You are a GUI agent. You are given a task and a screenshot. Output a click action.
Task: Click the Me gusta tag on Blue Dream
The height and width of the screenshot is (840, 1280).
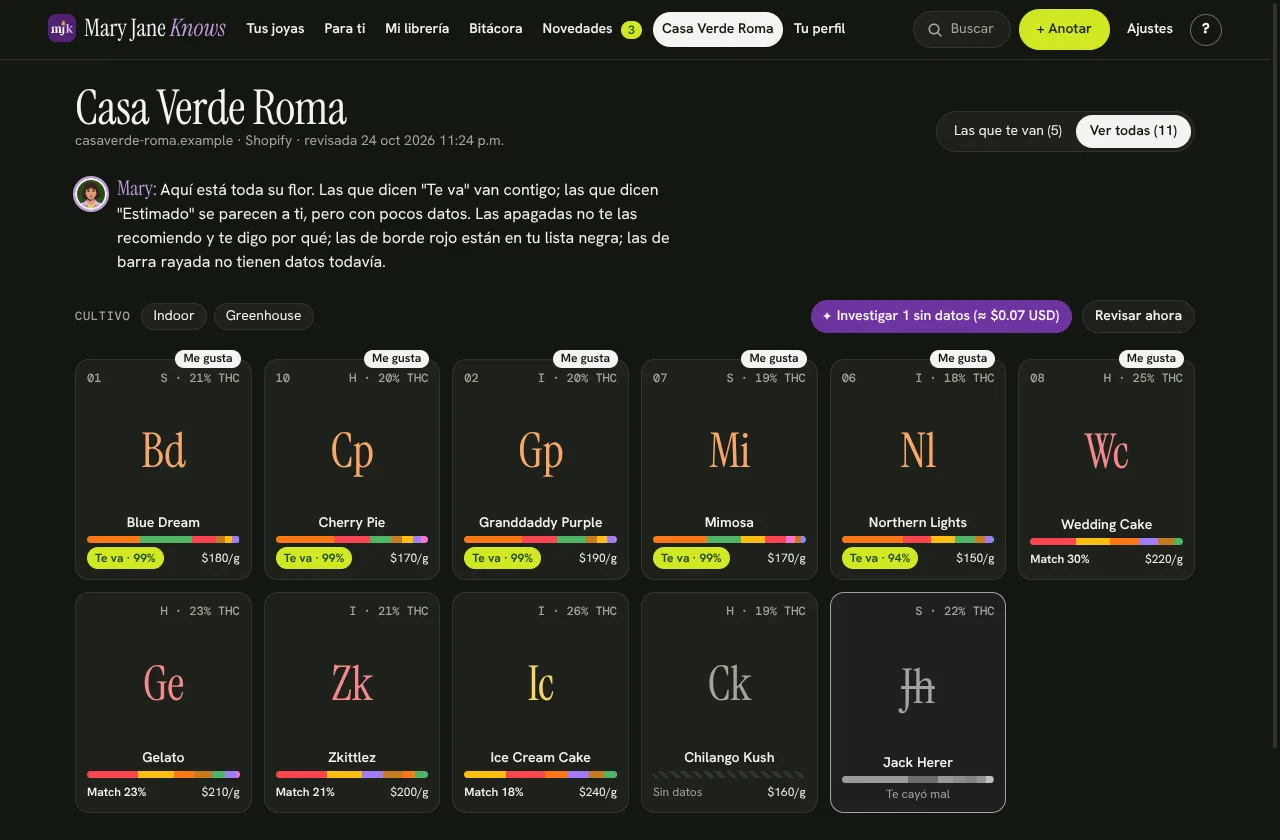[208, 358]
